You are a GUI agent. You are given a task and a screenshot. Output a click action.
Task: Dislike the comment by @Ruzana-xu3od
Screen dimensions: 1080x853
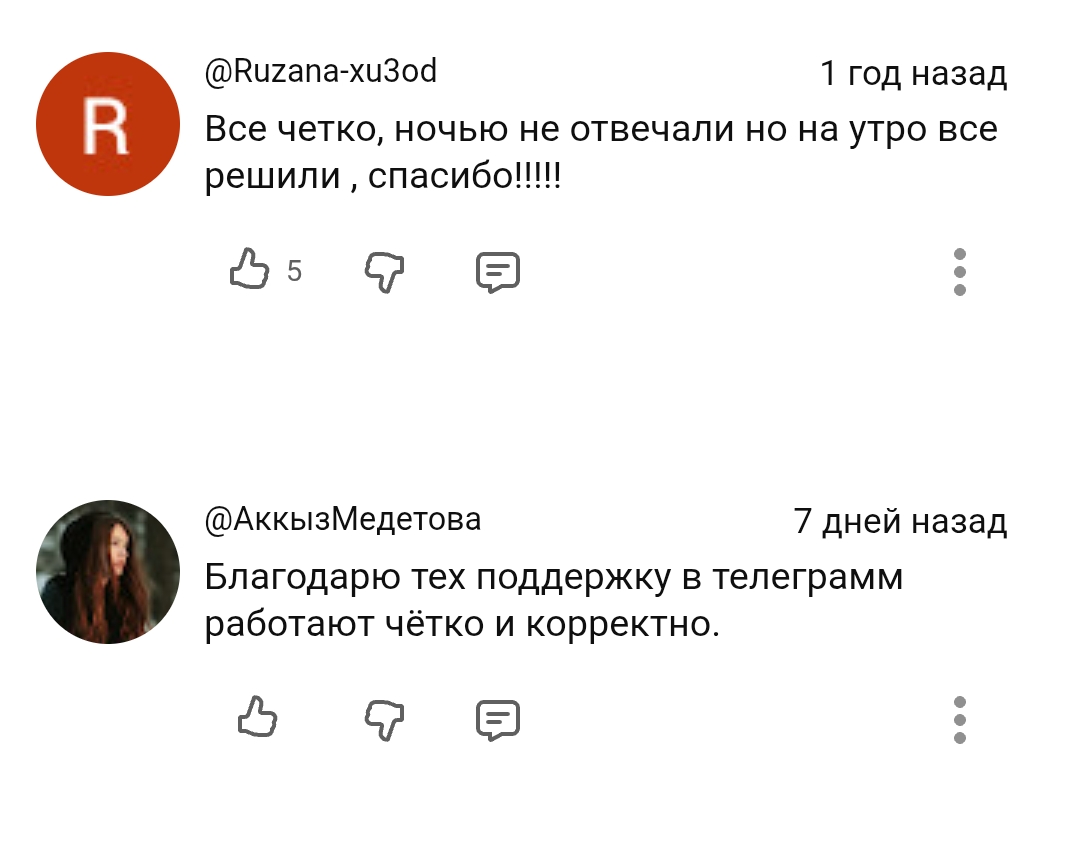click(384, 270)
